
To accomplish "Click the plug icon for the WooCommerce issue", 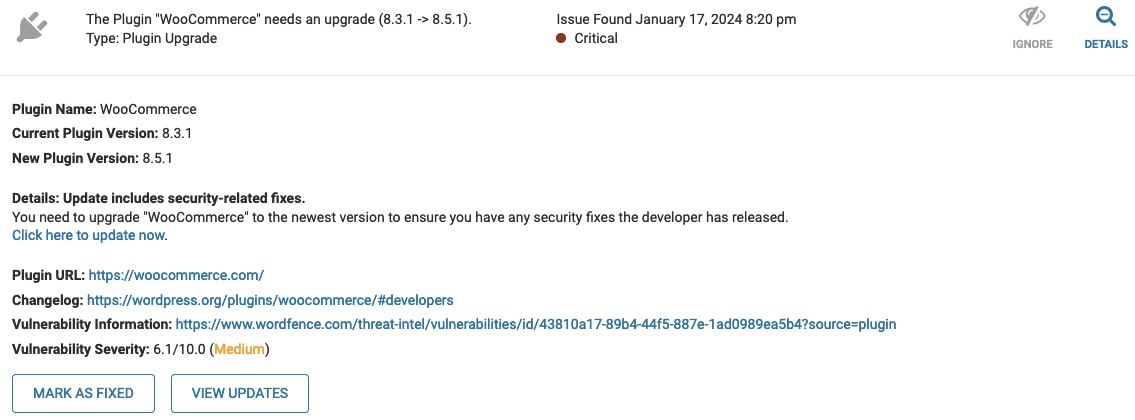I will click(32, 28).
